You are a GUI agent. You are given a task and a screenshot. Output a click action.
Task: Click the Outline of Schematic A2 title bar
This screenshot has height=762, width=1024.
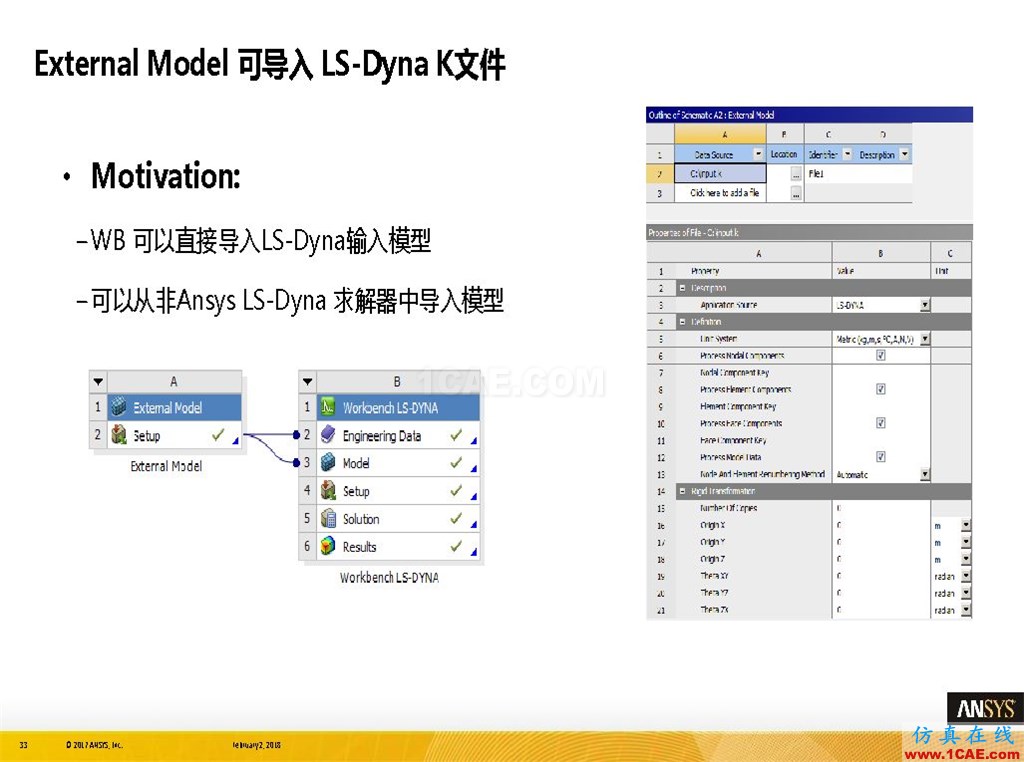pyautogui.click(x=809, y=115)
